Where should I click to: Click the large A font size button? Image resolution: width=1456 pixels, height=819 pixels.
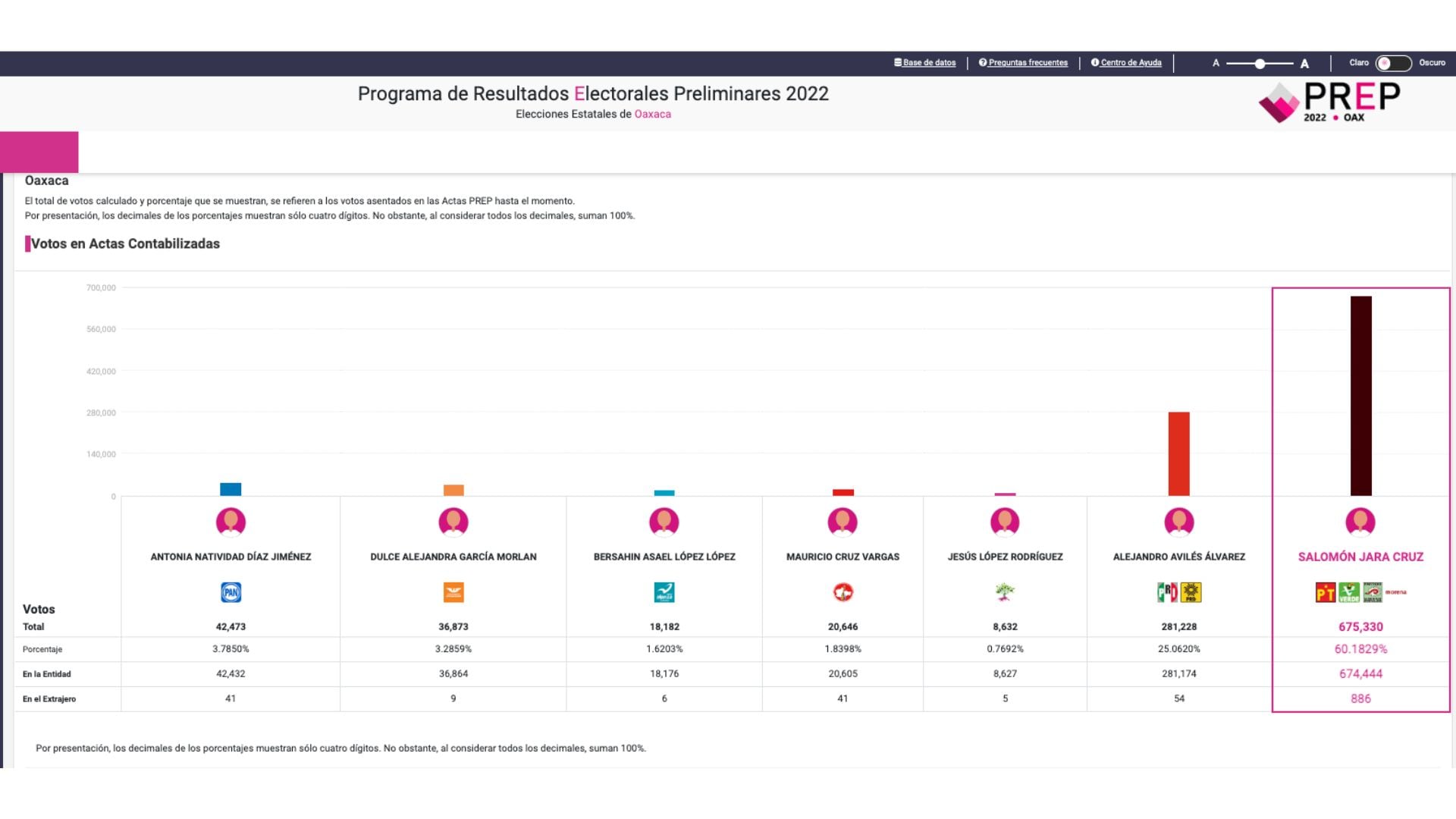click(1304, 64)
